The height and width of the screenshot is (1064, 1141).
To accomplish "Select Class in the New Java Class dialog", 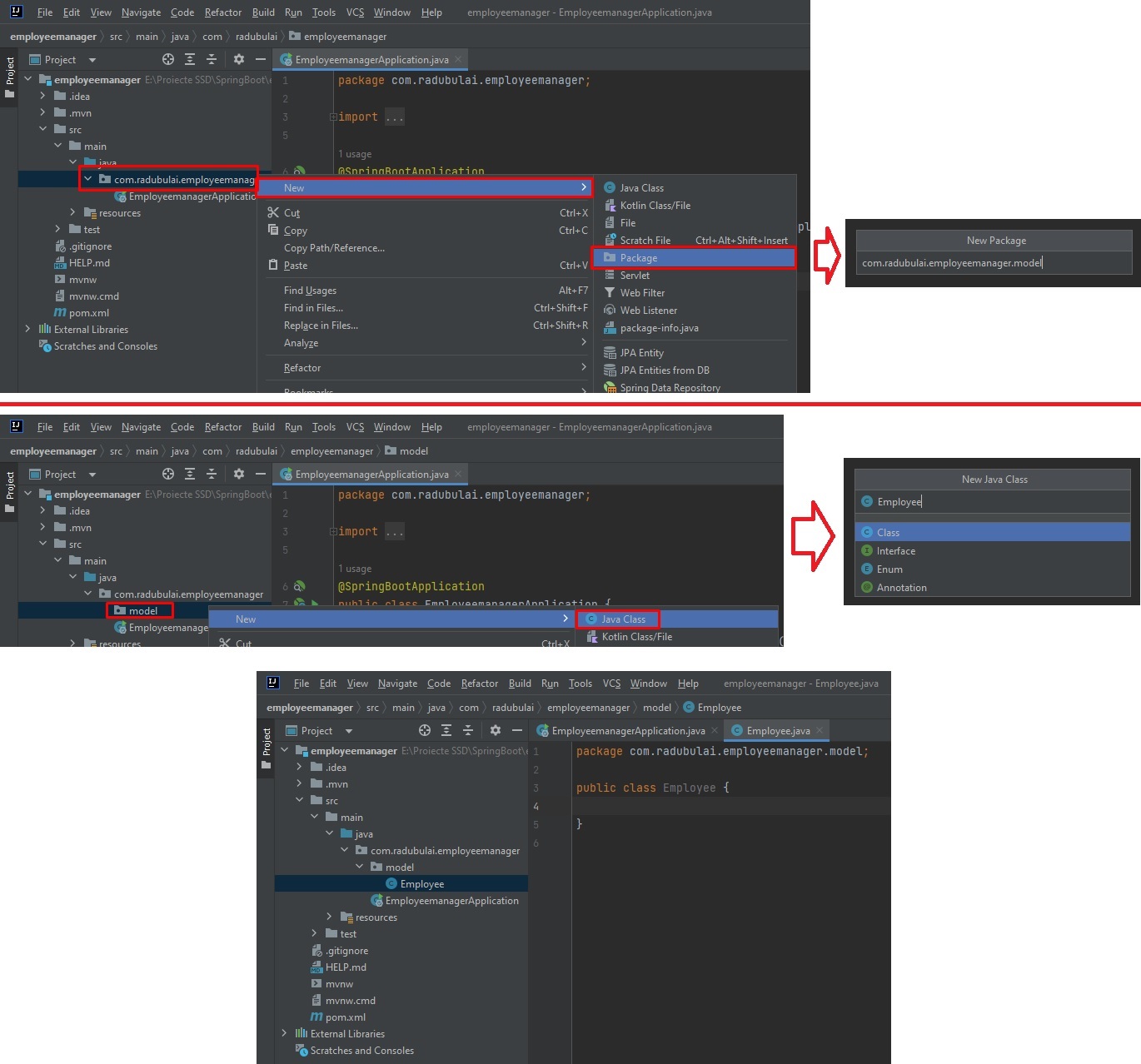I will pos(992,533).
